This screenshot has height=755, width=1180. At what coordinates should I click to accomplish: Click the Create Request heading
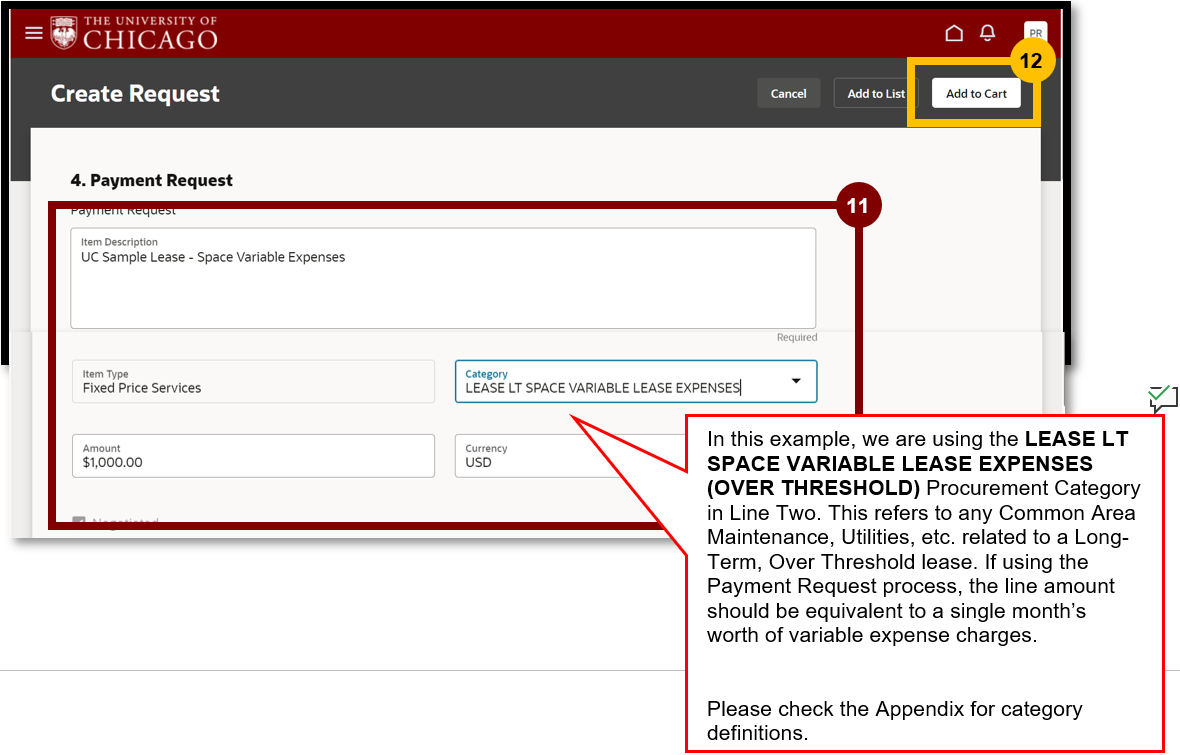pyautogui.click(x=135, y=93)
